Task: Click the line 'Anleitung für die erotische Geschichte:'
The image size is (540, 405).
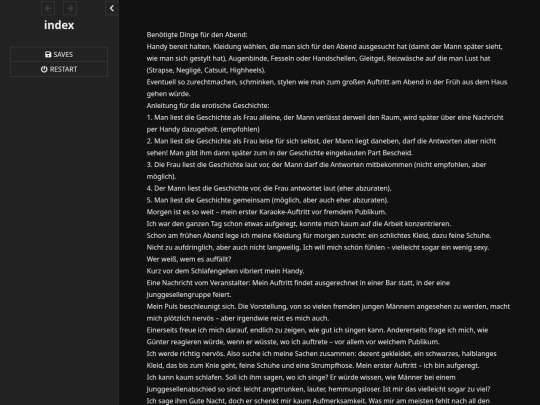Action: coord(208,106)
